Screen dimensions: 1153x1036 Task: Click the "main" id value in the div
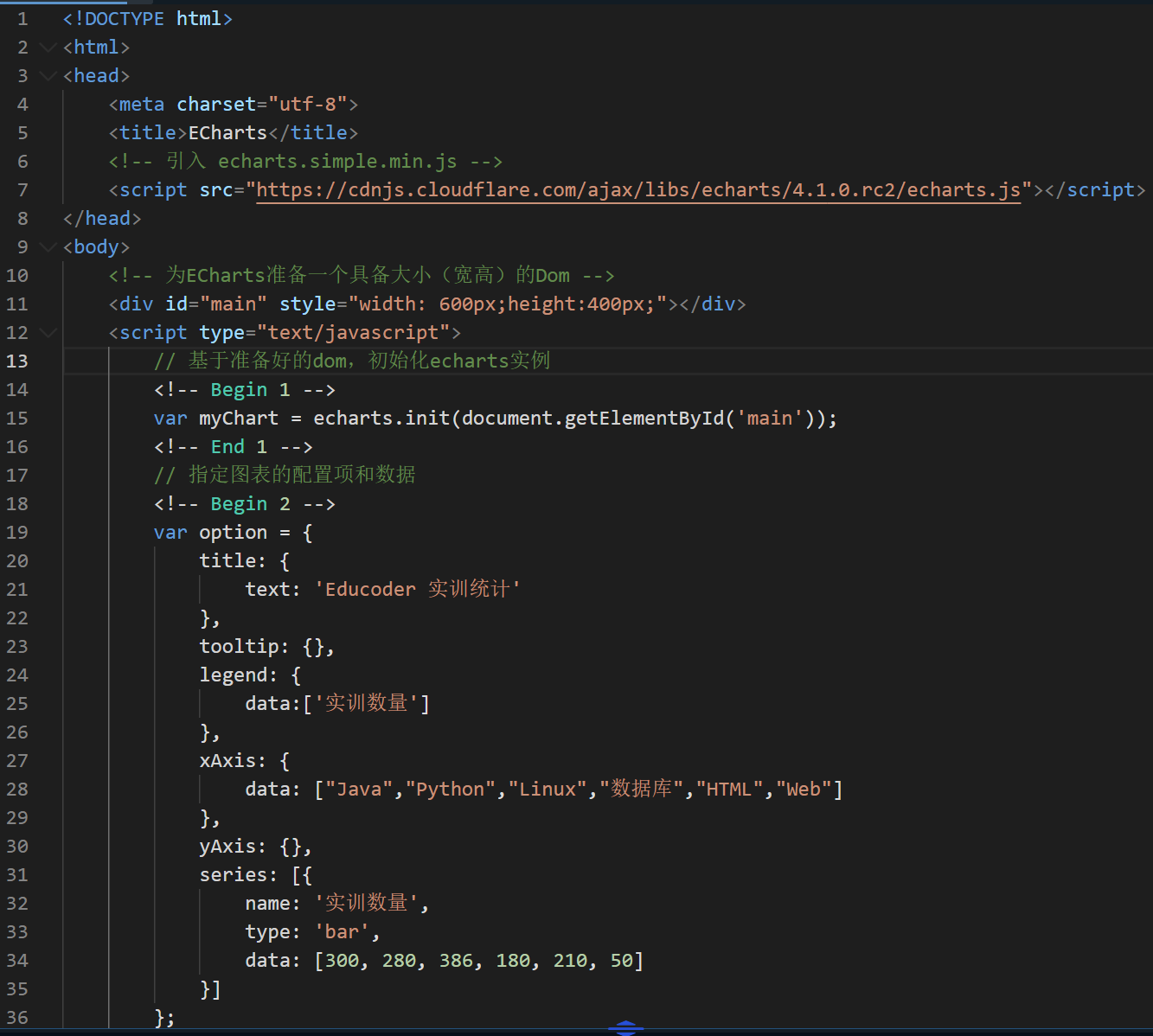(234, 304)
